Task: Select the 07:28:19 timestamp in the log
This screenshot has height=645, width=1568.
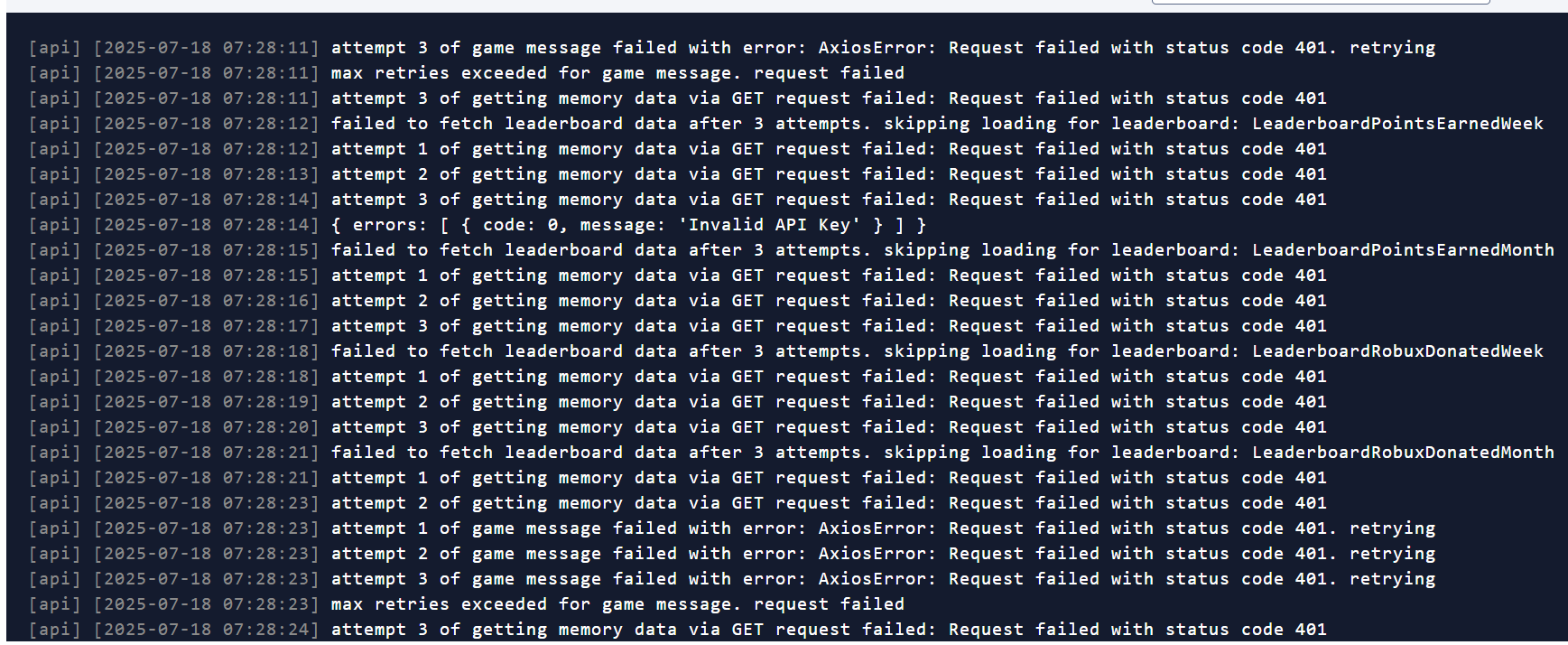Action: [206, 402]
